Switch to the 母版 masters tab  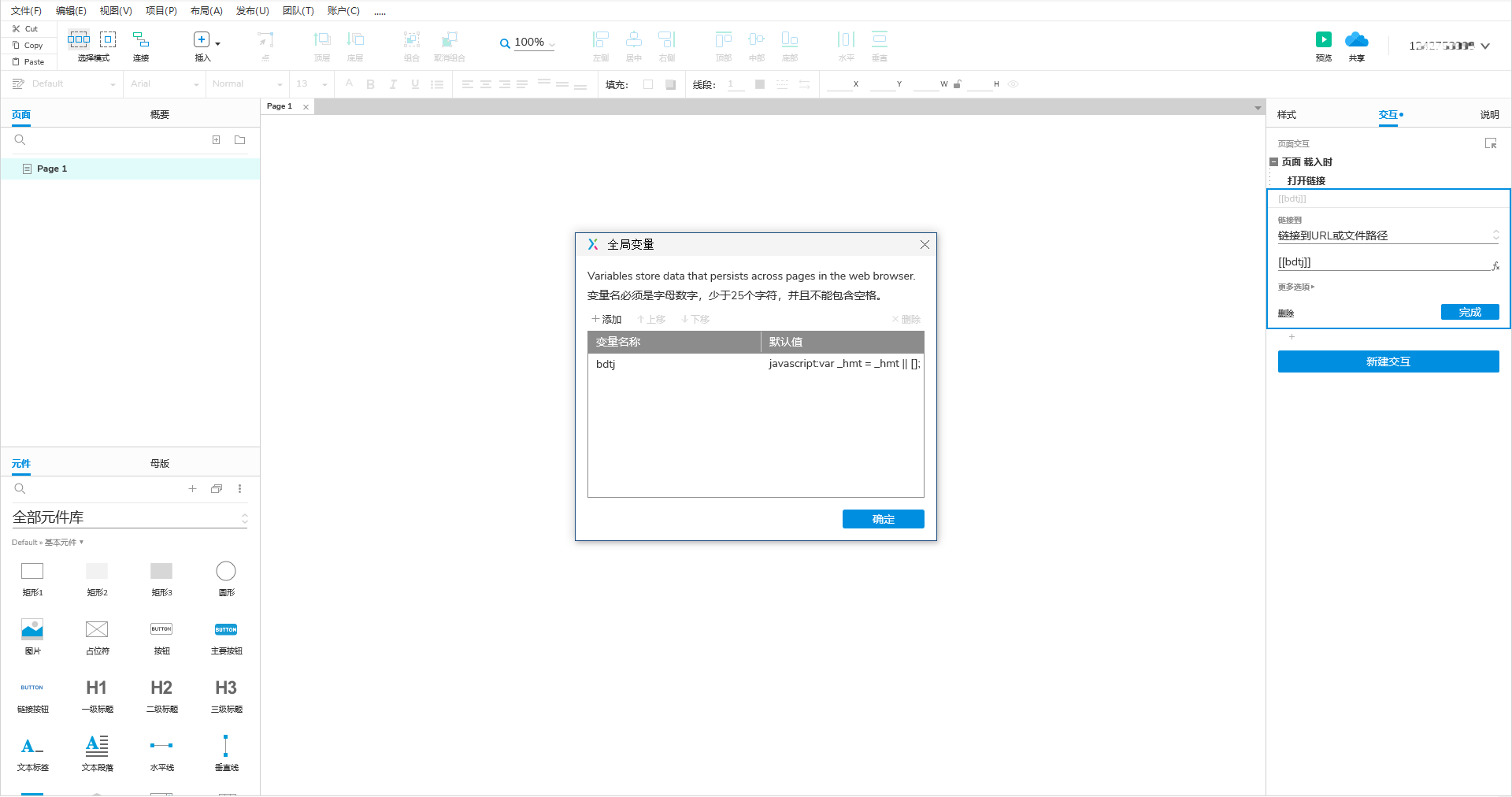click(x=160, y=464)
